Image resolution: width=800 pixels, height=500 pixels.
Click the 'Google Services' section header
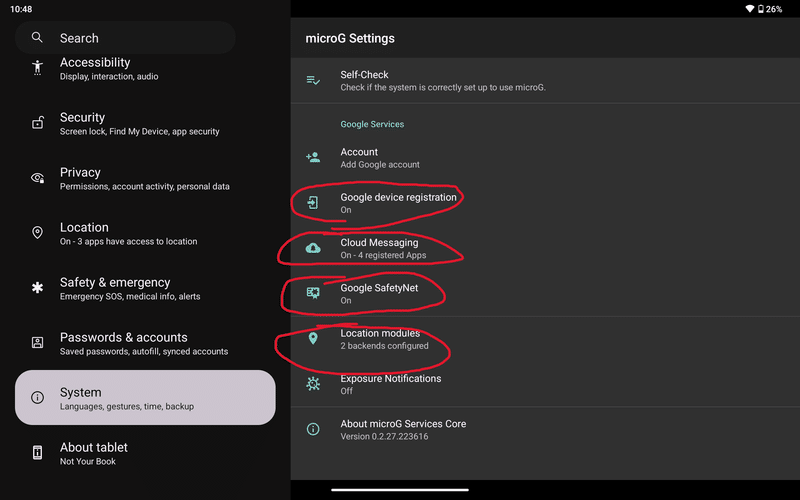(372, 124)
